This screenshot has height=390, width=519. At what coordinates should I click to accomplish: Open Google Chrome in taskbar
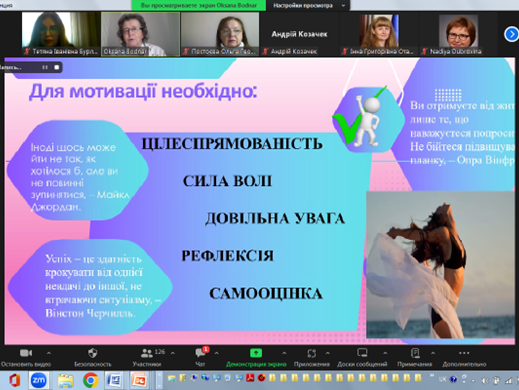pos(91,380)
